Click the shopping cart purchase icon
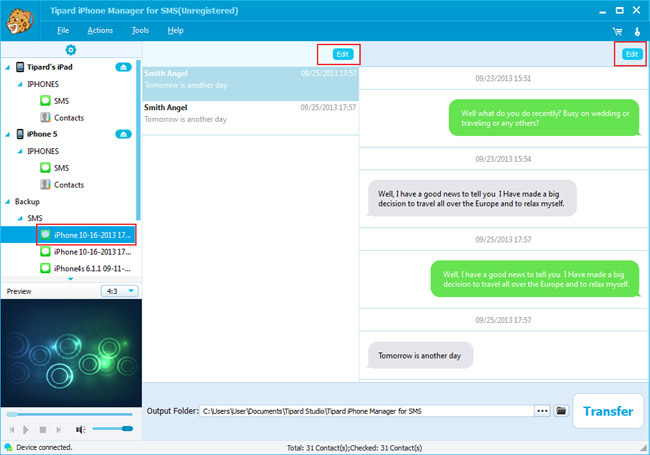 point(618,31)
